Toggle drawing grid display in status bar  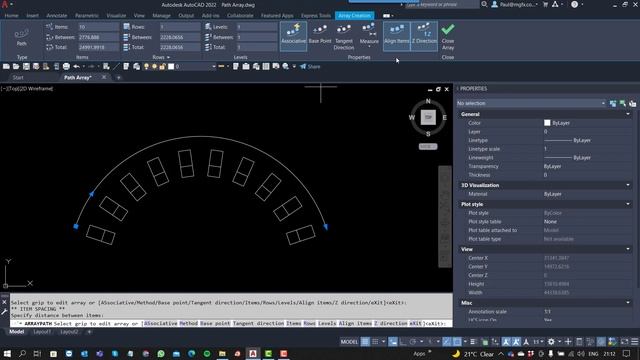coord(365,342)
